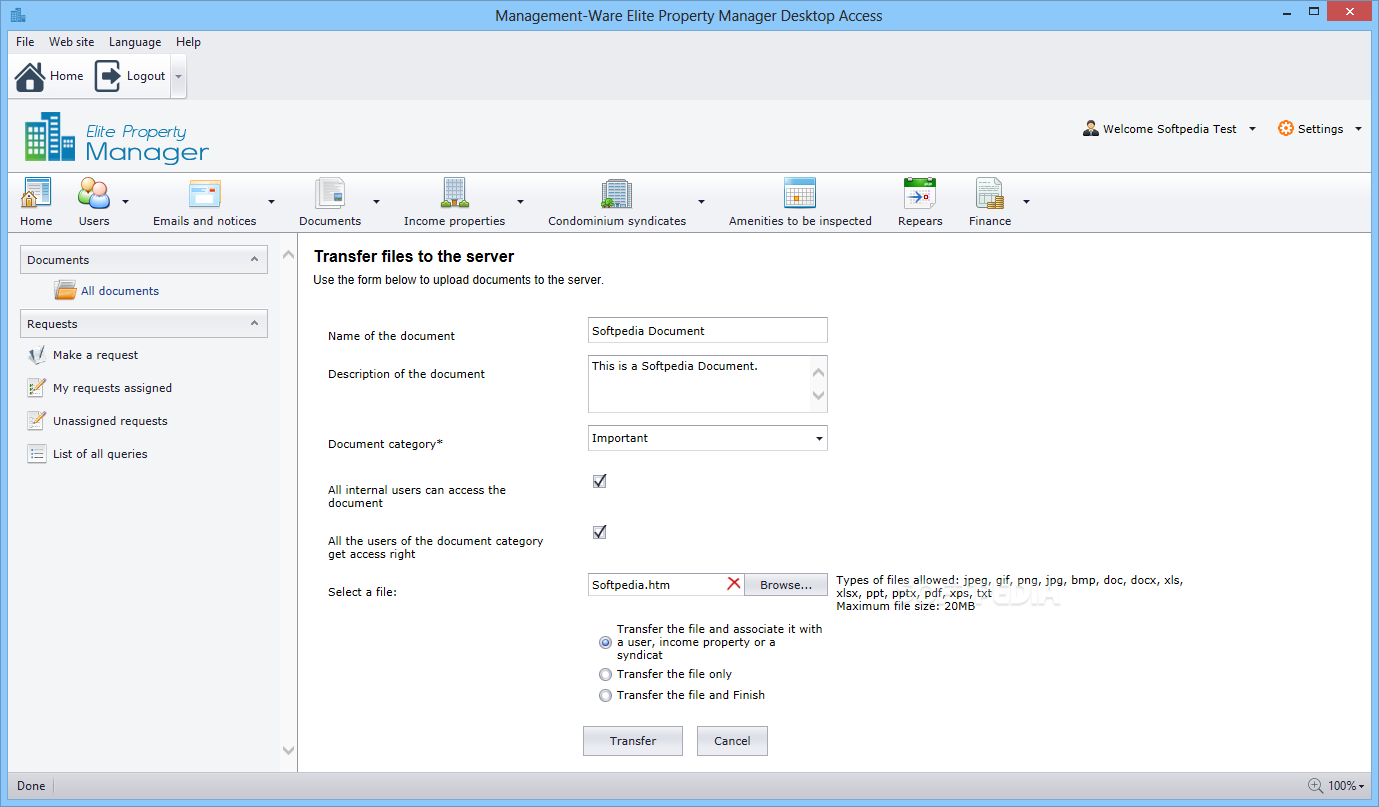Open the toolbar overflow arrow next to Logout
1379x807 pixels.
178,76
